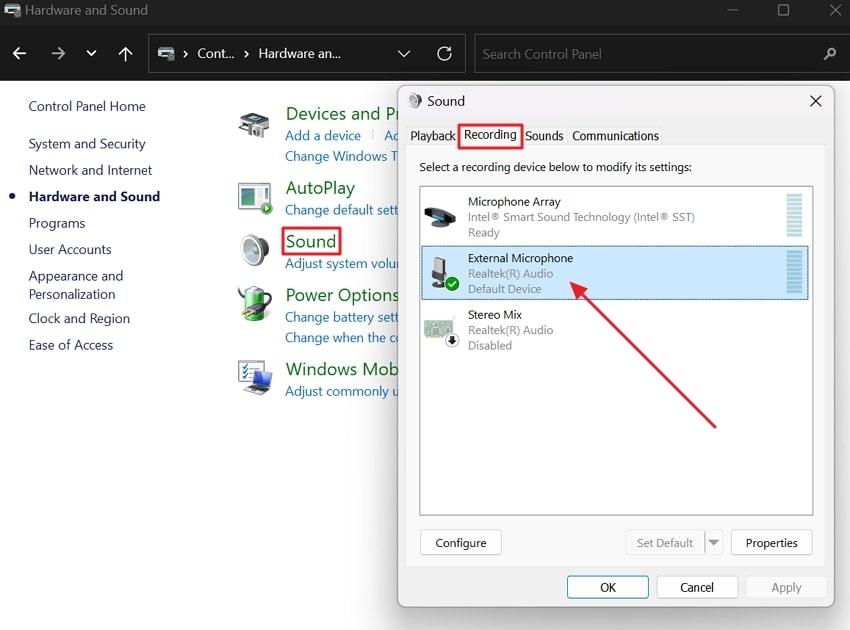Open Appearance and Personalization category

coord(76,285)
